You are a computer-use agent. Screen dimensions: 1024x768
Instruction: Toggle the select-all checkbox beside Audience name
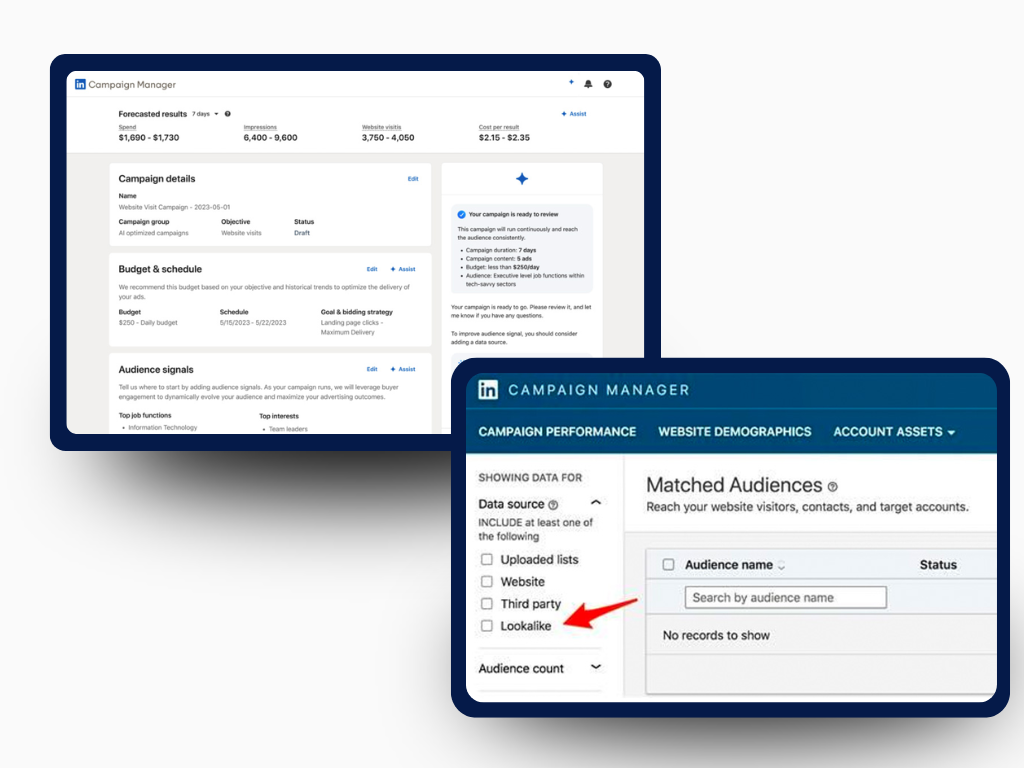click(668, 565)
